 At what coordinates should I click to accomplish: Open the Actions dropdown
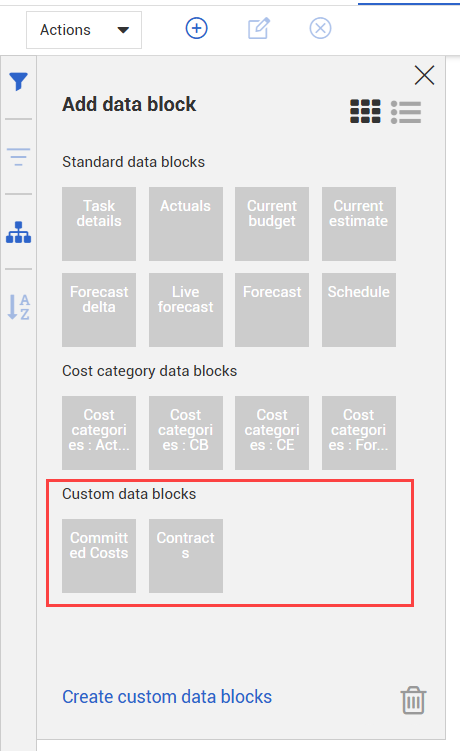click(x=84, y=30)
